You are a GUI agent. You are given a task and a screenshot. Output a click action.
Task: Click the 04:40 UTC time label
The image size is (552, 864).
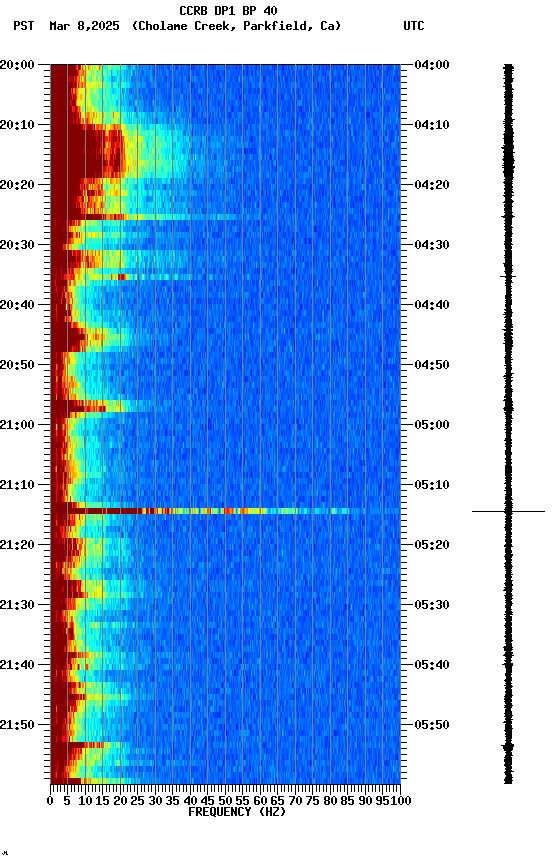tap(432, 305)
